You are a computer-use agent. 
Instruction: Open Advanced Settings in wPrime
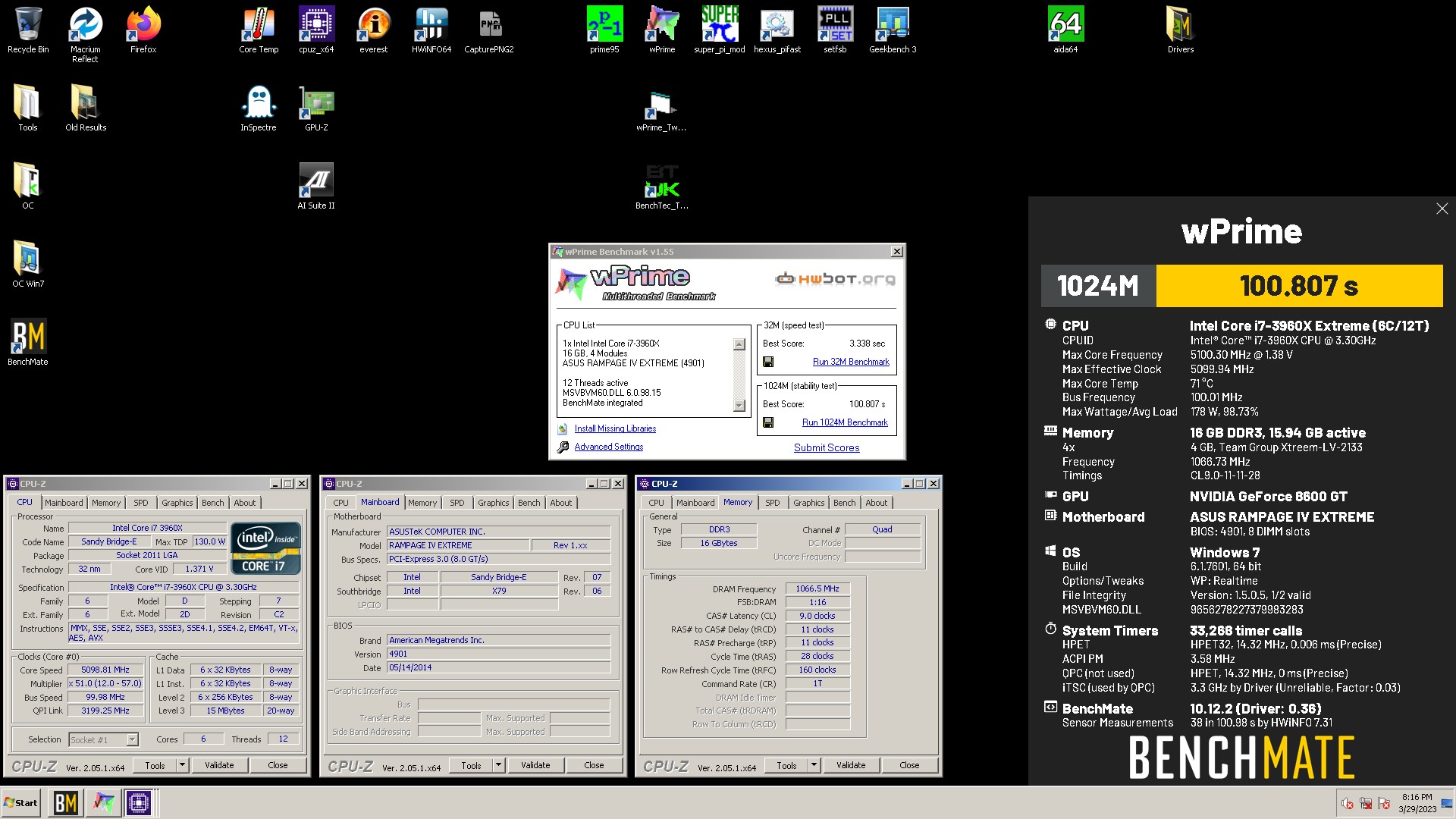[608, 447]
